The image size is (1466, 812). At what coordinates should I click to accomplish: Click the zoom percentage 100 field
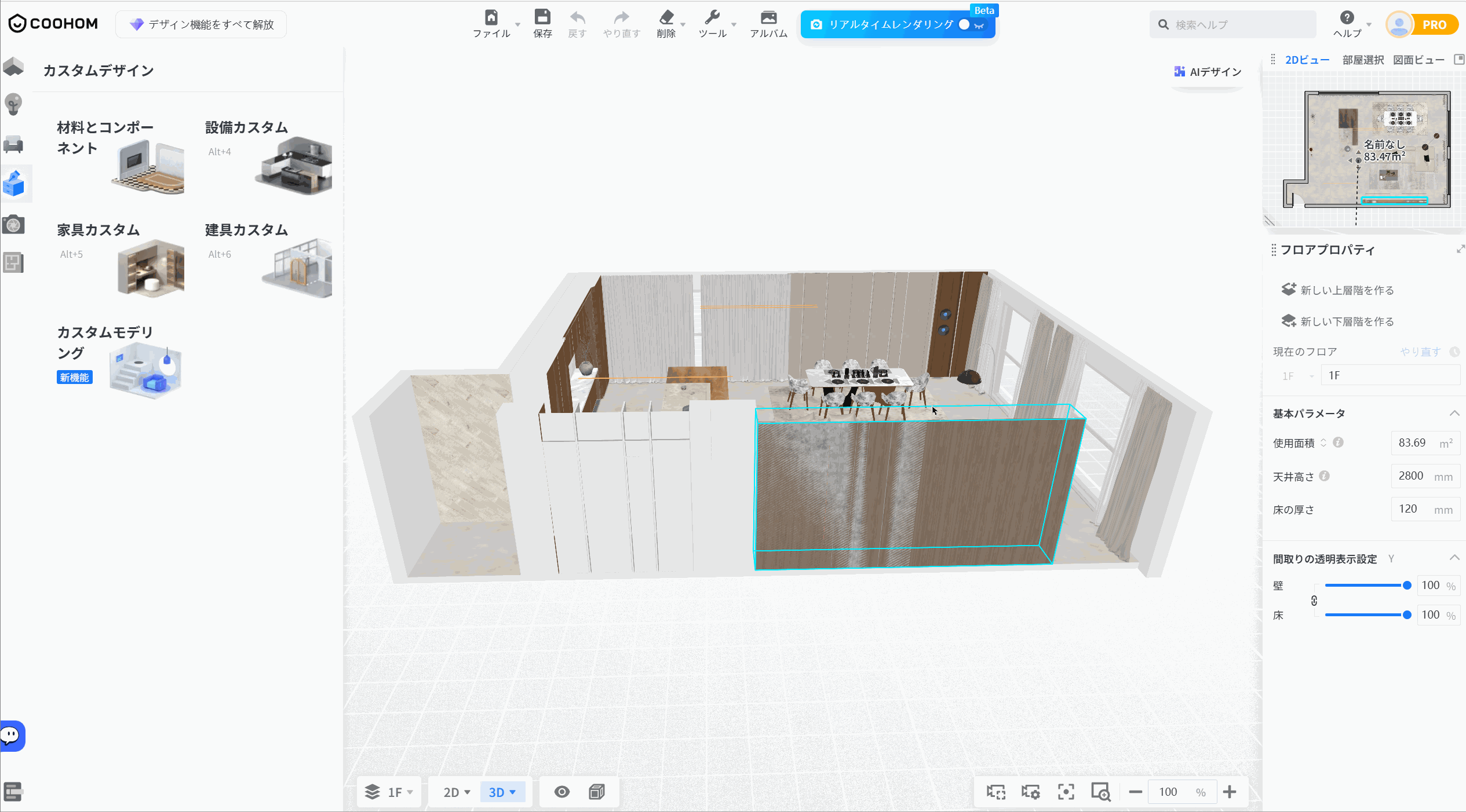click(1181, 792)
